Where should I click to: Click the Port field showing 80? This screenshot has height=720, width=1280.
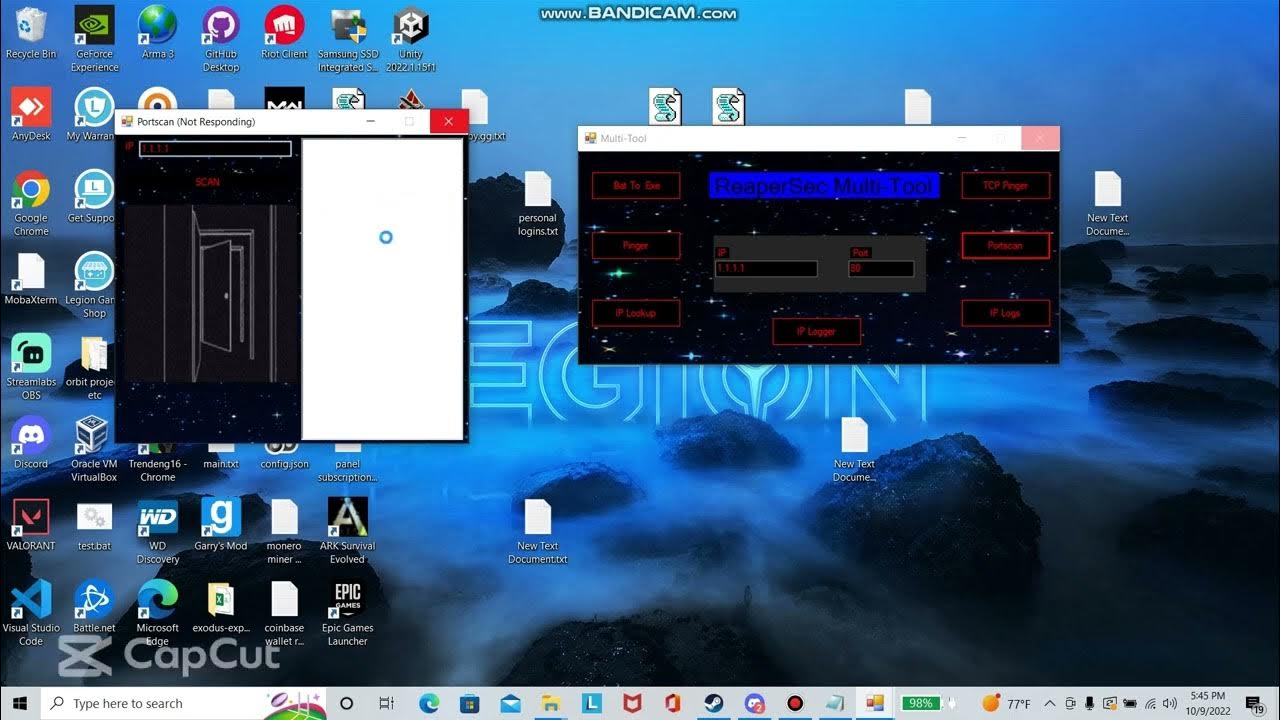click(x=881, y=269)
